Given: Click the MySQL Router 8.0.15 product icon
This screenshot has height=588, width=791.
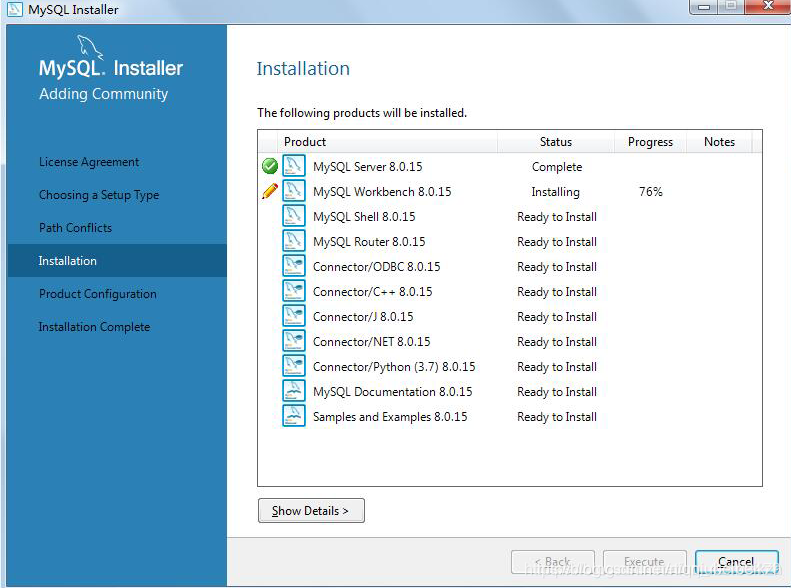Looking at the screenshot, I should tap(294, 241).
